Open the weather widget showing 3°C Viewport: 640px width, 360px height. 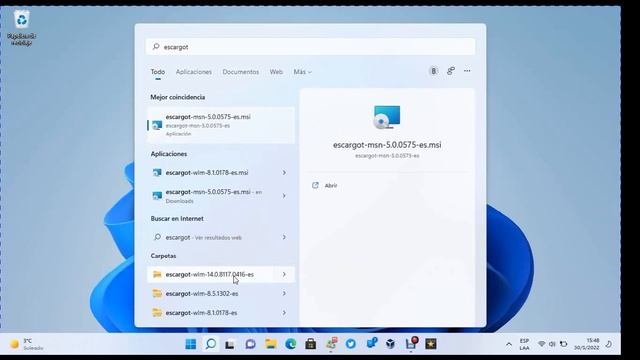click(x=27, y=344)
